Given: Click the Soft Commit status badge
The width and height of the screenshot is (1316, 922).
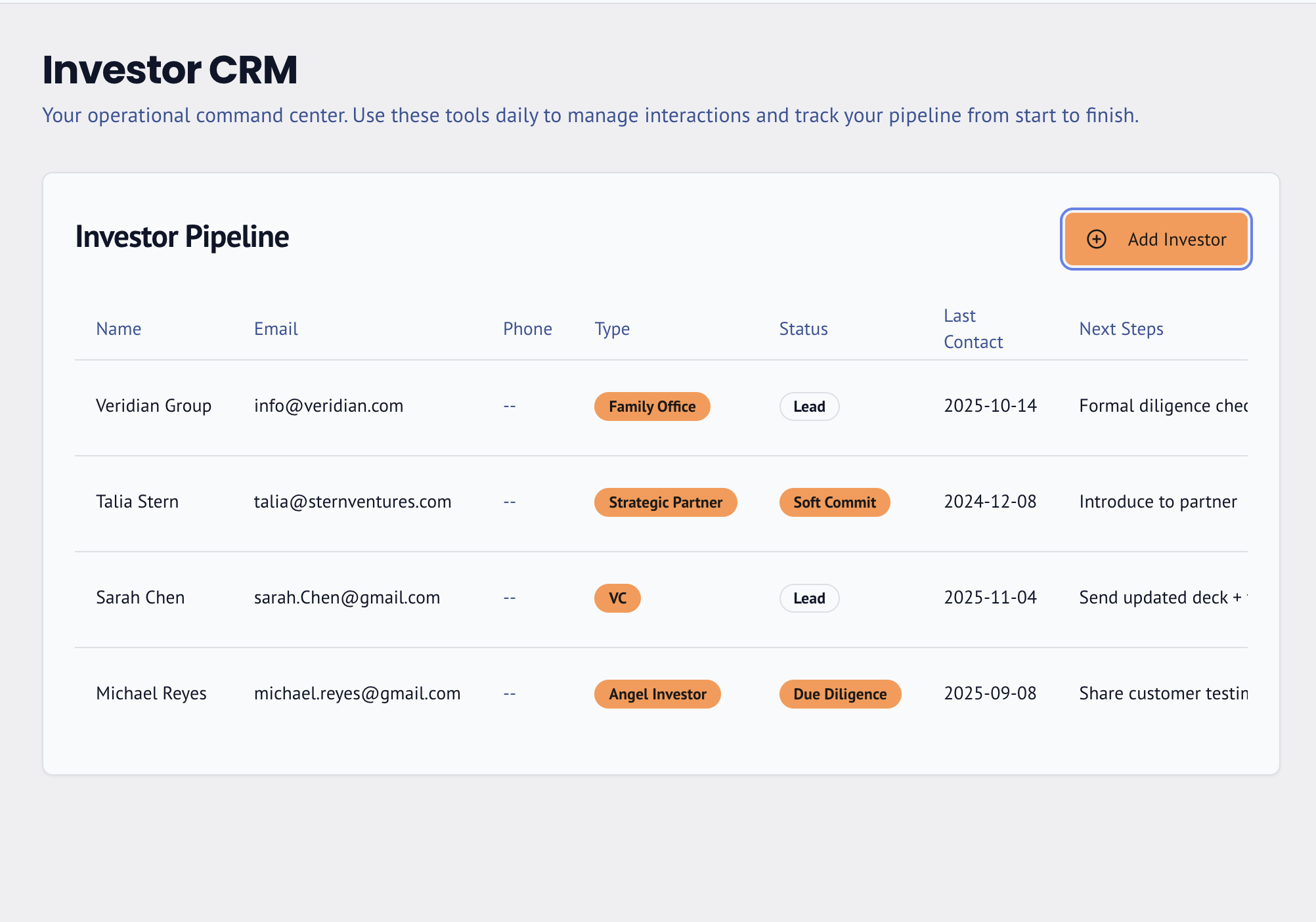Looking at the screenshot, I should pos(834,502).
